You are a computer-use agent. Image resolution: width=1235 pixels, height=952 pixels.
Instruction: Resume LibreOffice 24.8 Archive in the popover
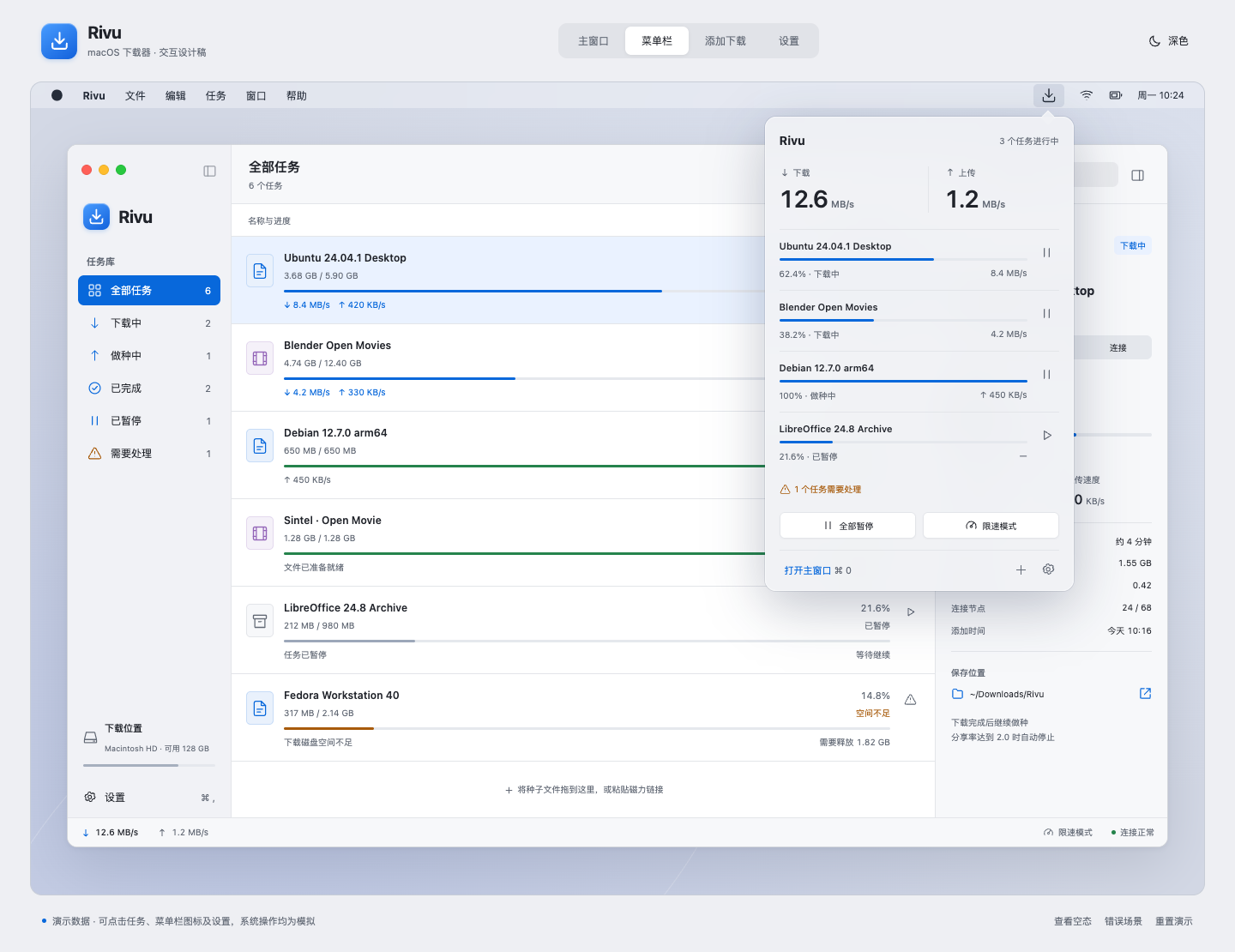coord(1046,436)
